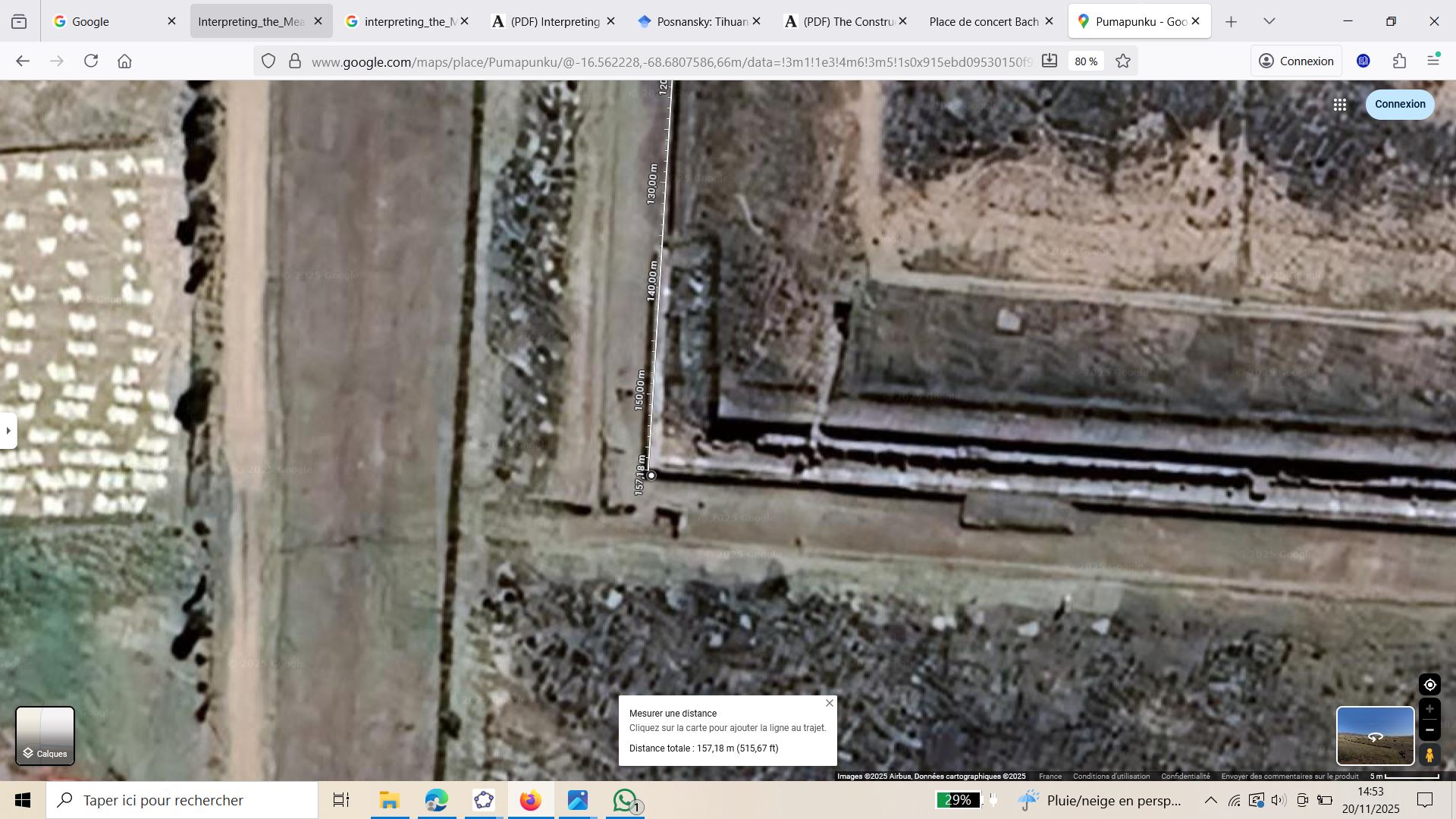This screenshot has width=1456, height=819.
Task: Close the Mesurer une distance panel
Action: 830,703
